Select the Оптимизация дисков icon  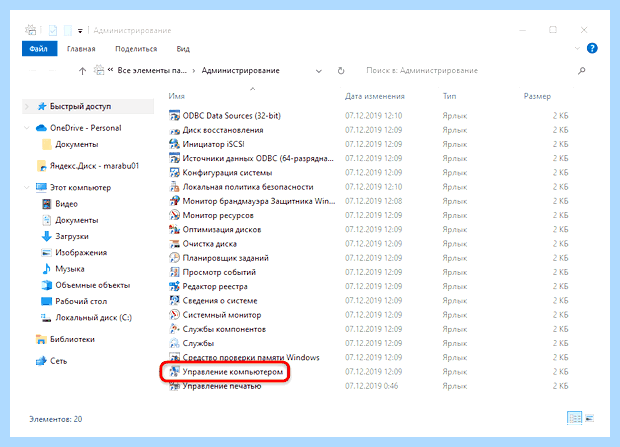[x=174, y=230]
